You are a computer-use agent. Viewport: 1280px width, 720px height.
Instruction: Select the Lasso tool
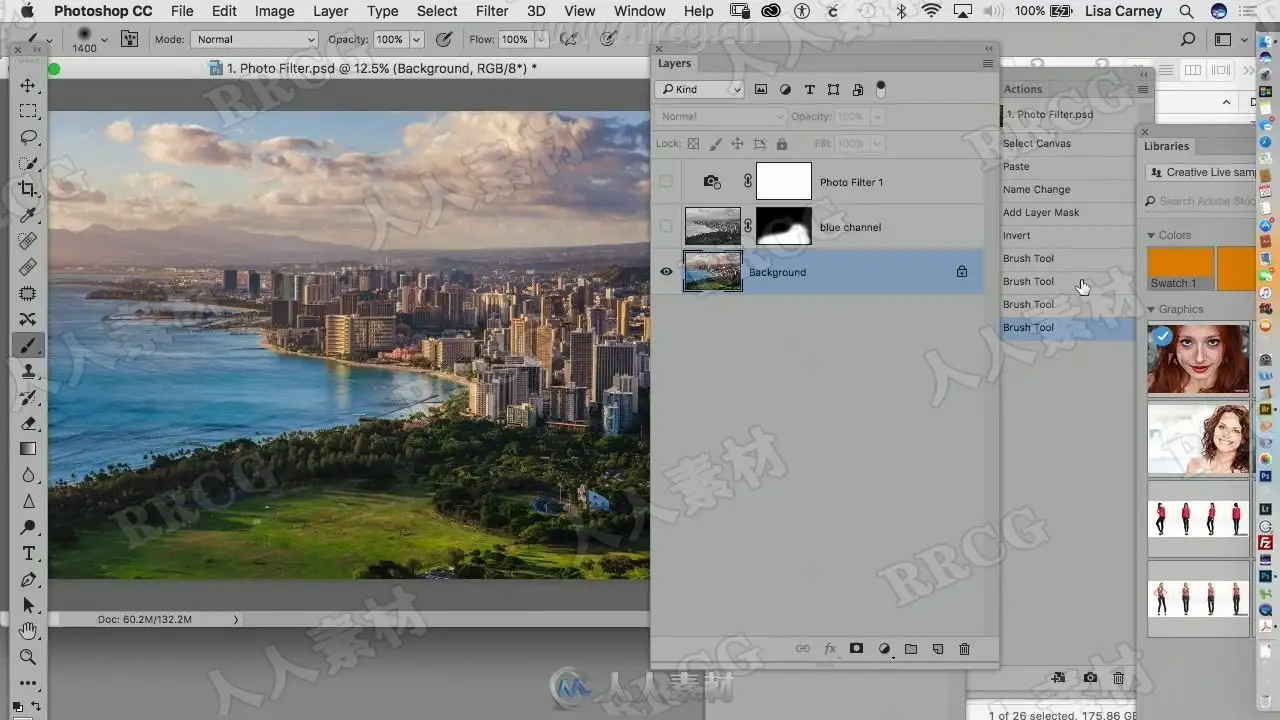(28, 137)
